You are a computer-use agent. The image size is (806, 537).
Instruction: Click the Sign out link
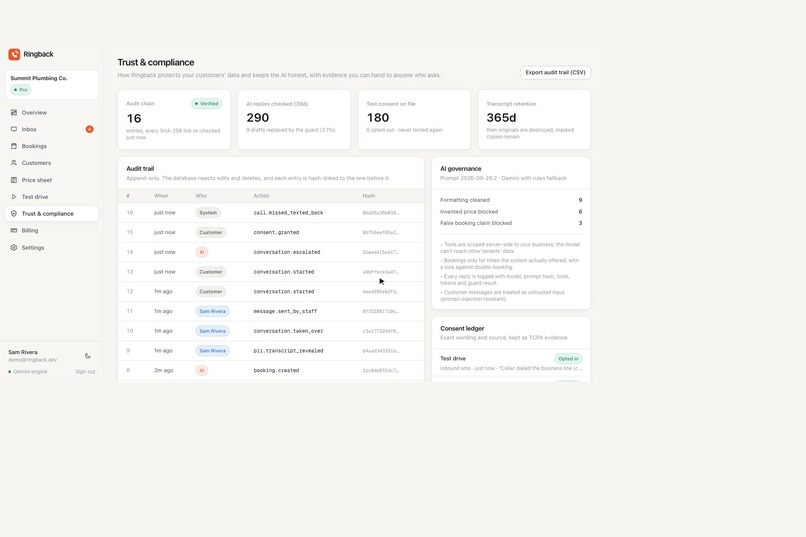[85, 372]
